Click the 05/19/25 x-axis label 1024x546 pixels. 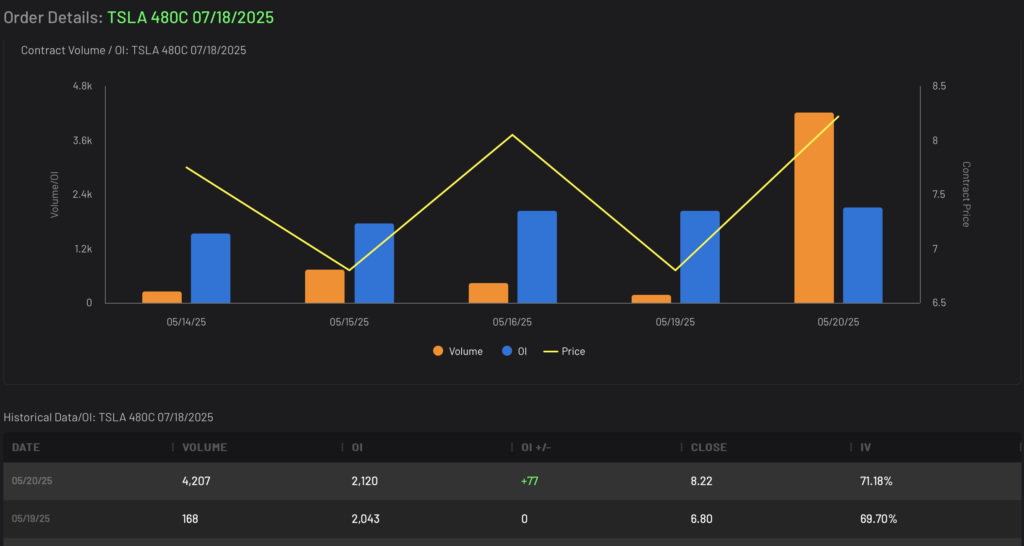coord(675,322)
